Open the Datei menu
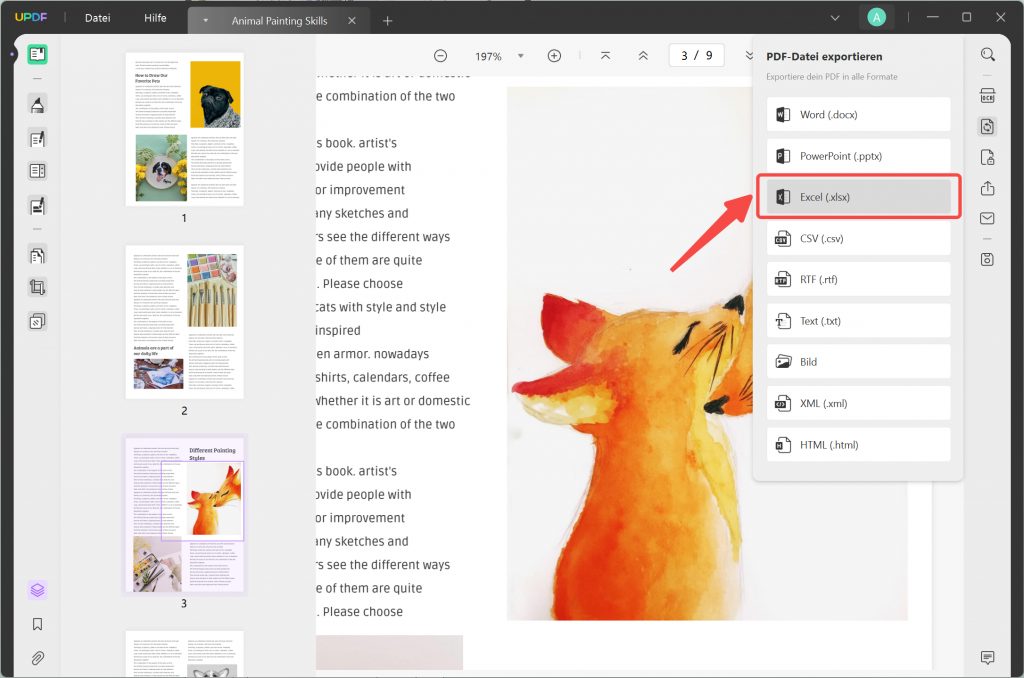Screen dimensions: 1024x678 point(97,18)
